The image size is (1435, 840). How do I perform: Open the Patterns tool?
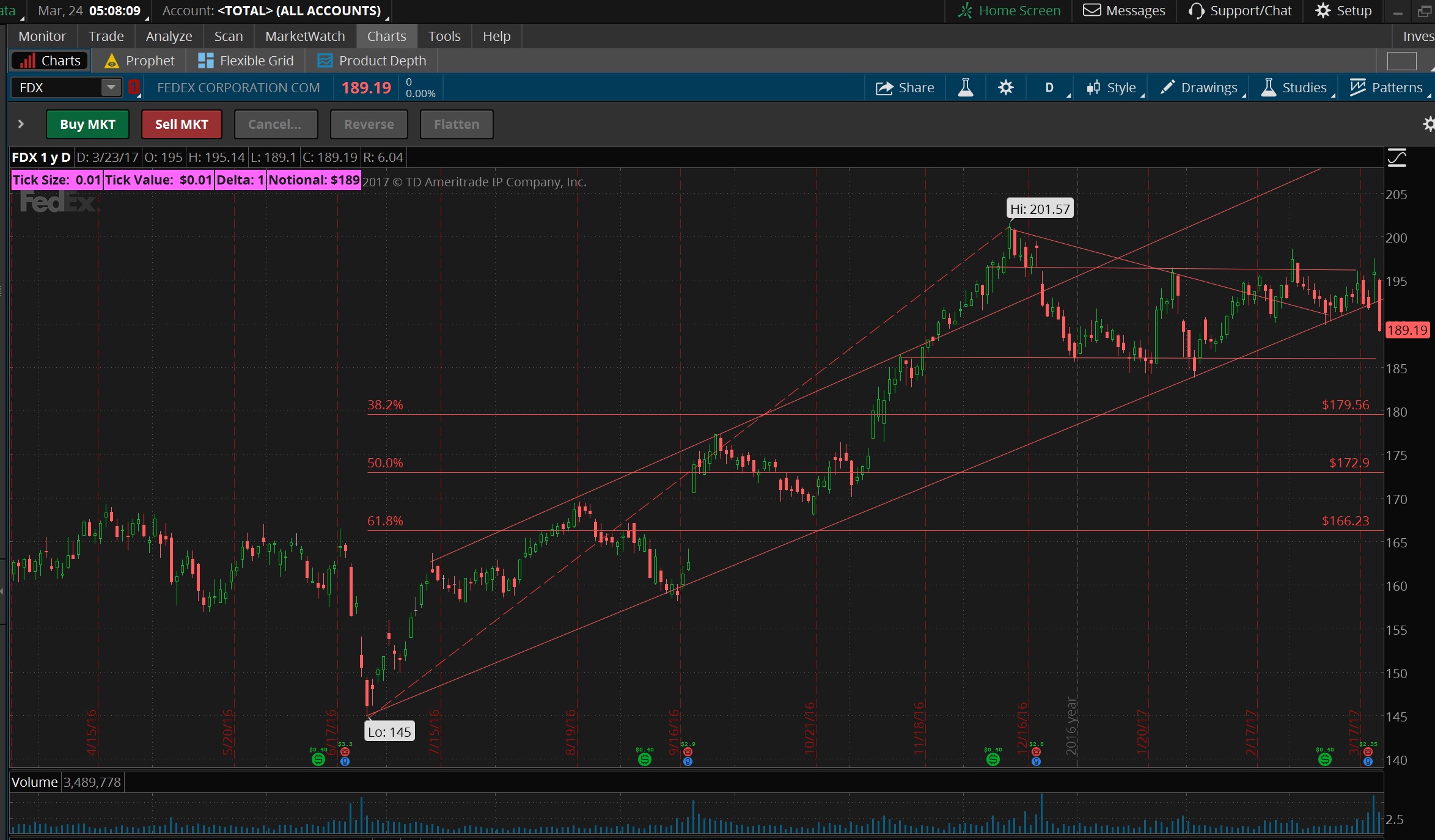pos(1388,87)
